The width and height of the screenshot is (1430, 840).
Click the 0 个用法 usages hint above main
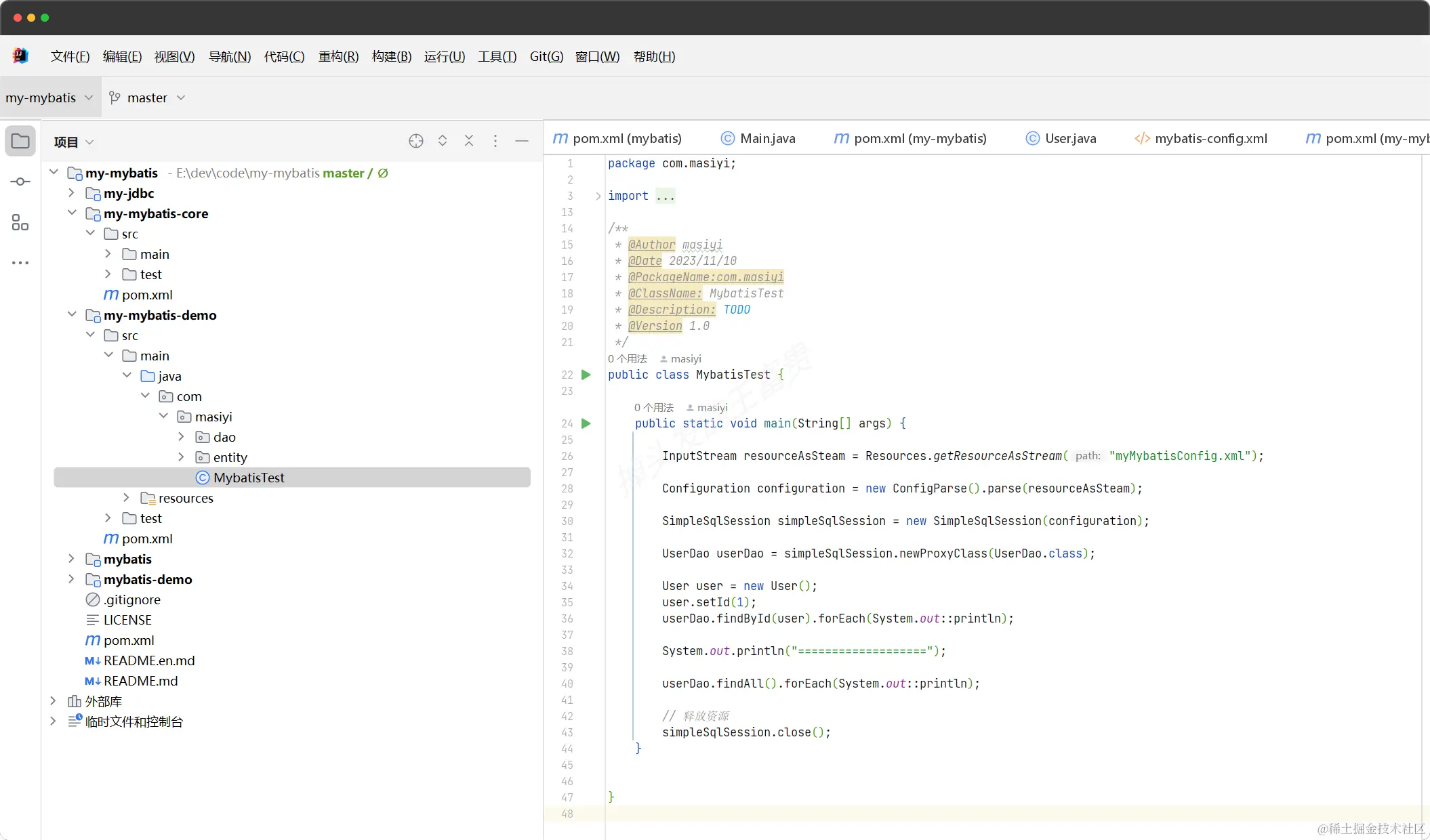coord(653,407)
